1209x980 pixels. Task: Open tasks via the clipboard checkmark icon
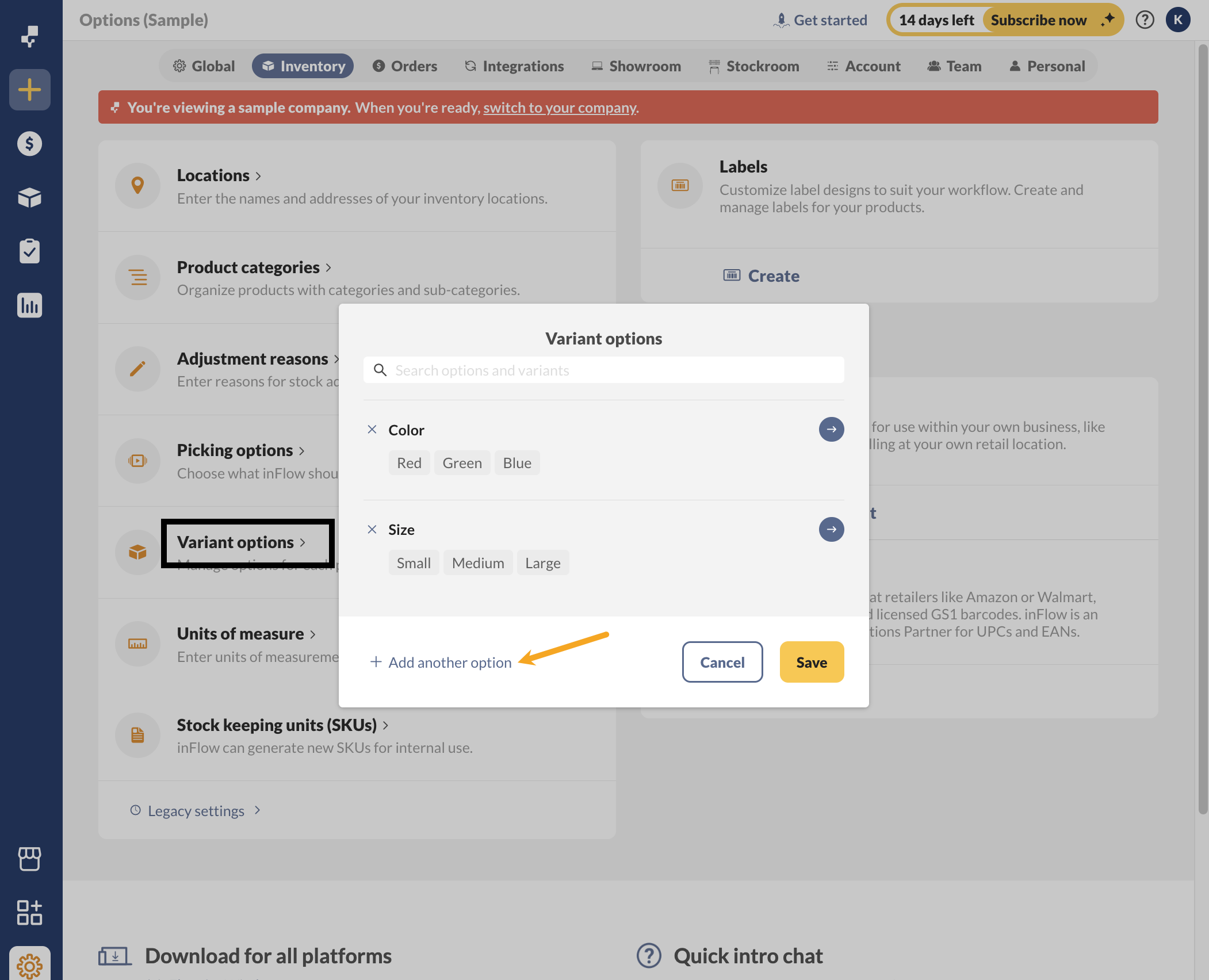29,251
